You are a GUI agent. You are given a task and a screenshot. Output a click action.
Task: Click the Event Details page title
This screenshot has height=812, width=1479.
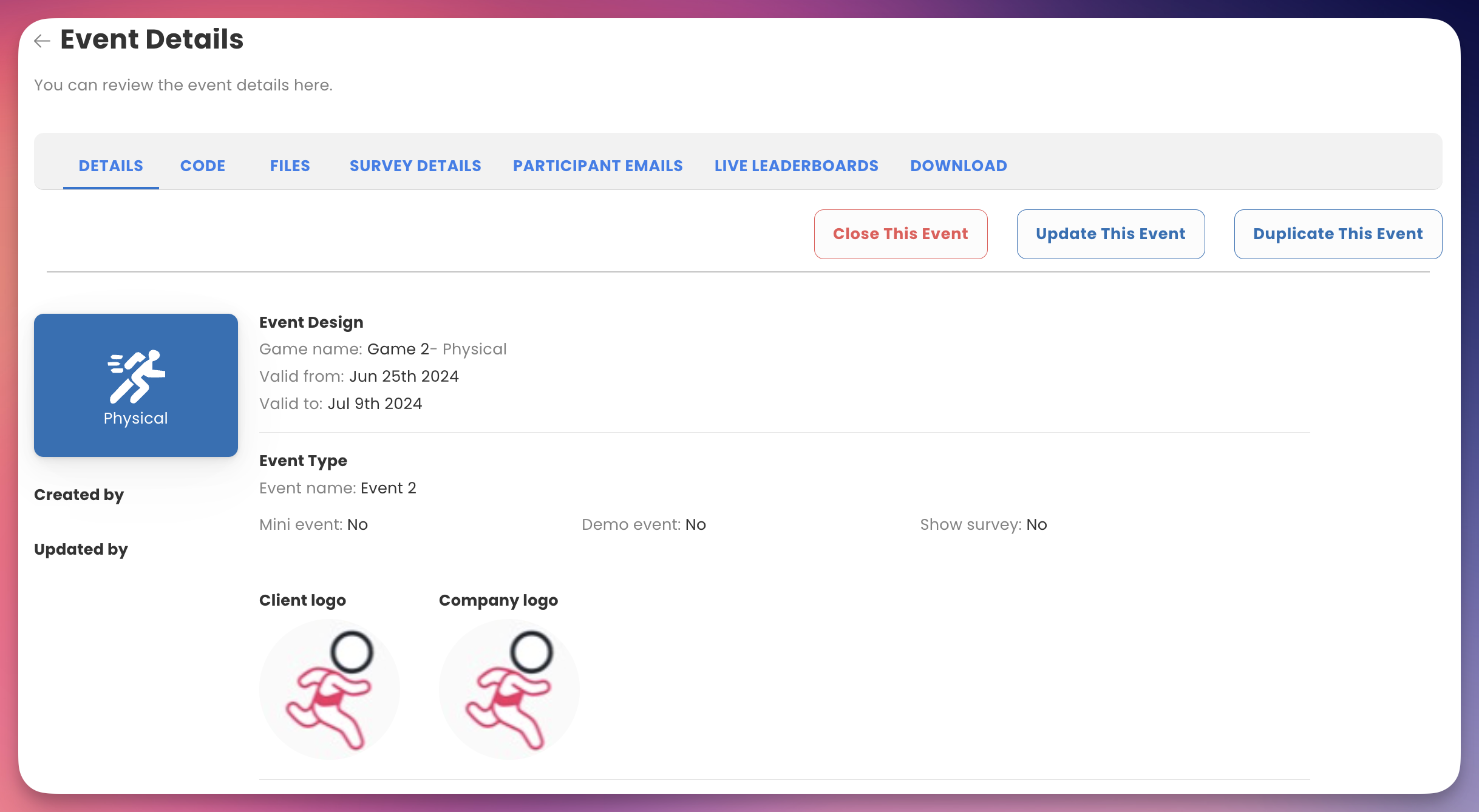pyautogui.click(x=152, y=39)
